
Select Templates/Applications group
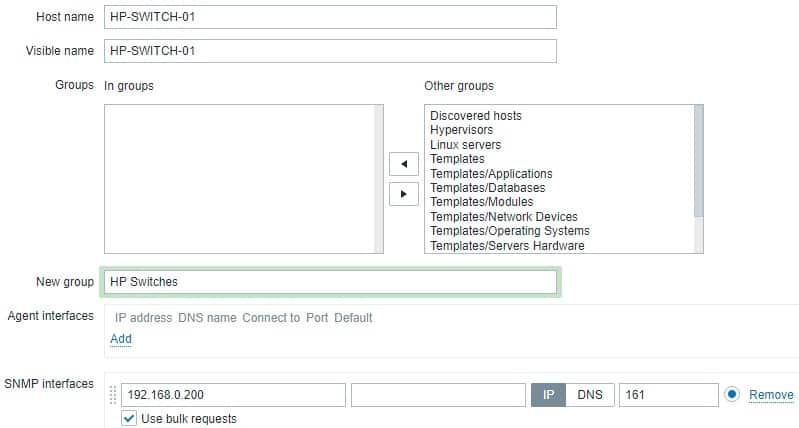coord(491,174)
